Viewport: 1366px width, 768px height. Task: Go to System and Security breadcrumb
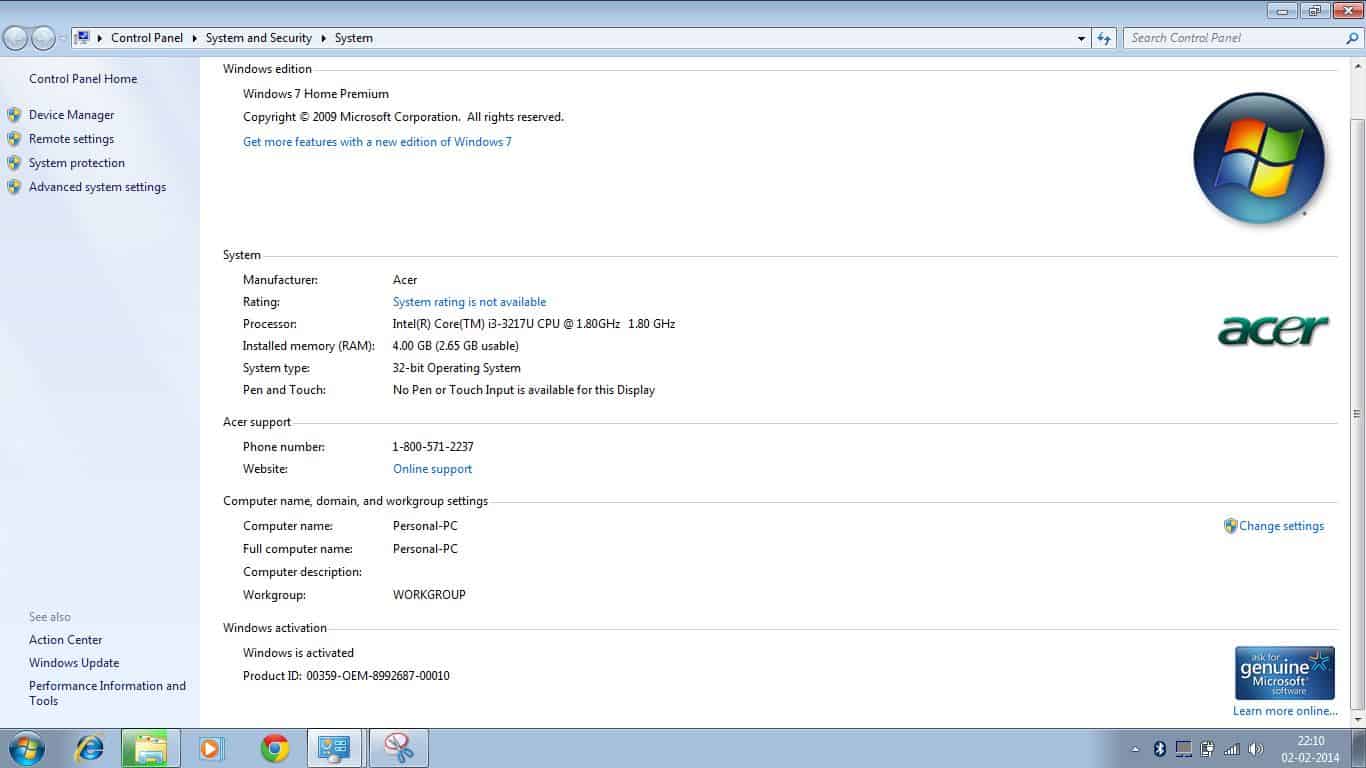tap(259, 38)
